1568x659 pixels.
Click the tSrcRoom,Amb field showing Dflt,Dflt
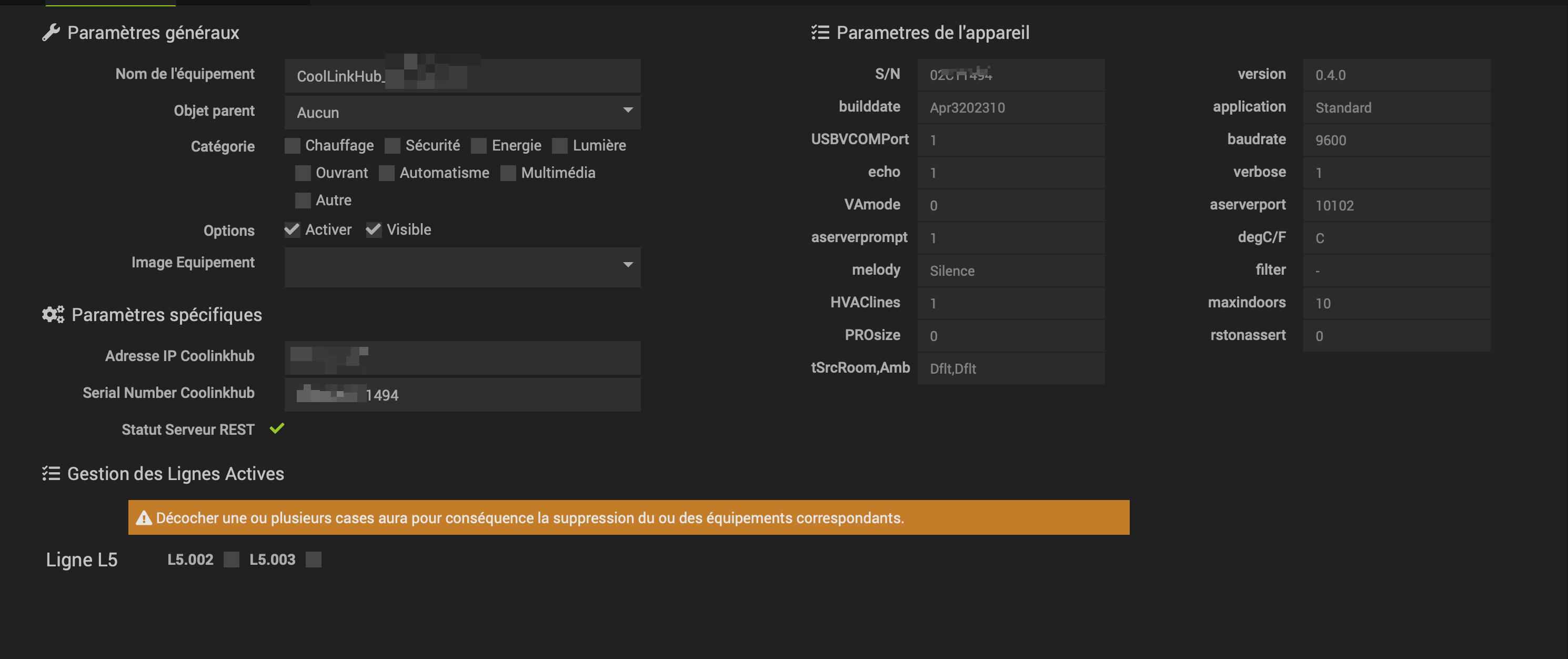click(x=1011, y=368)
